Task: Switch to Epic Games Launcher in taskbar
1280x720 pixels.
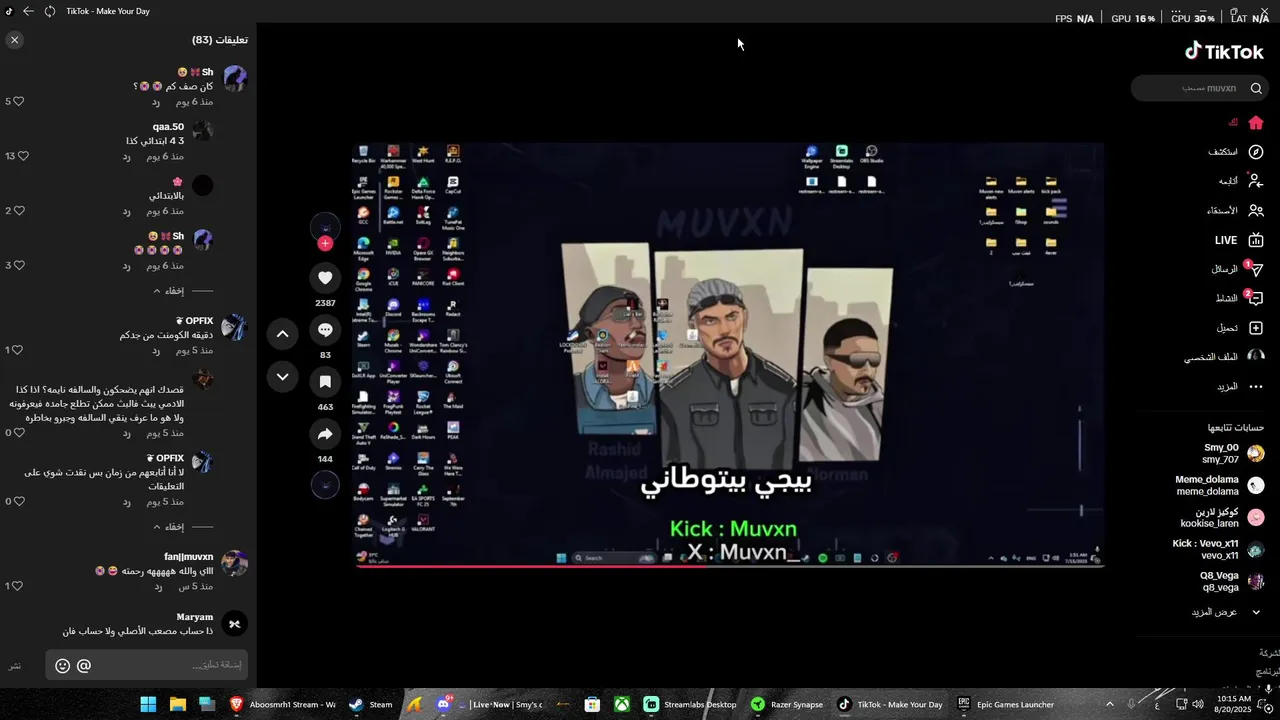Action: coord(1005,704)
